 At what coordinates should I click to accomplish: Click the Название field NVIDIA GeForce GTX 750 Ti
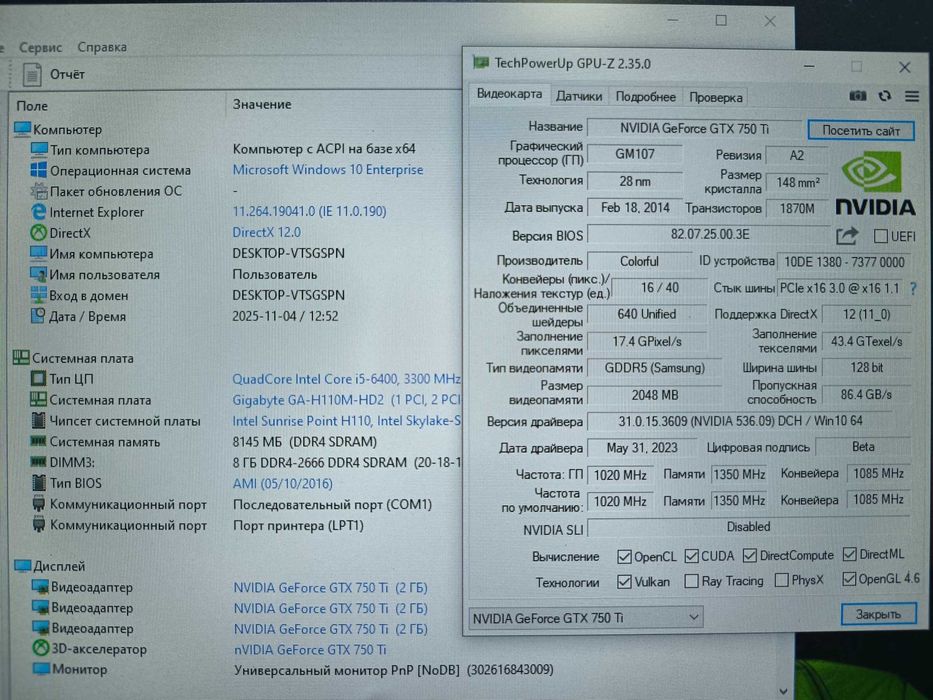[x=694, y=129]
